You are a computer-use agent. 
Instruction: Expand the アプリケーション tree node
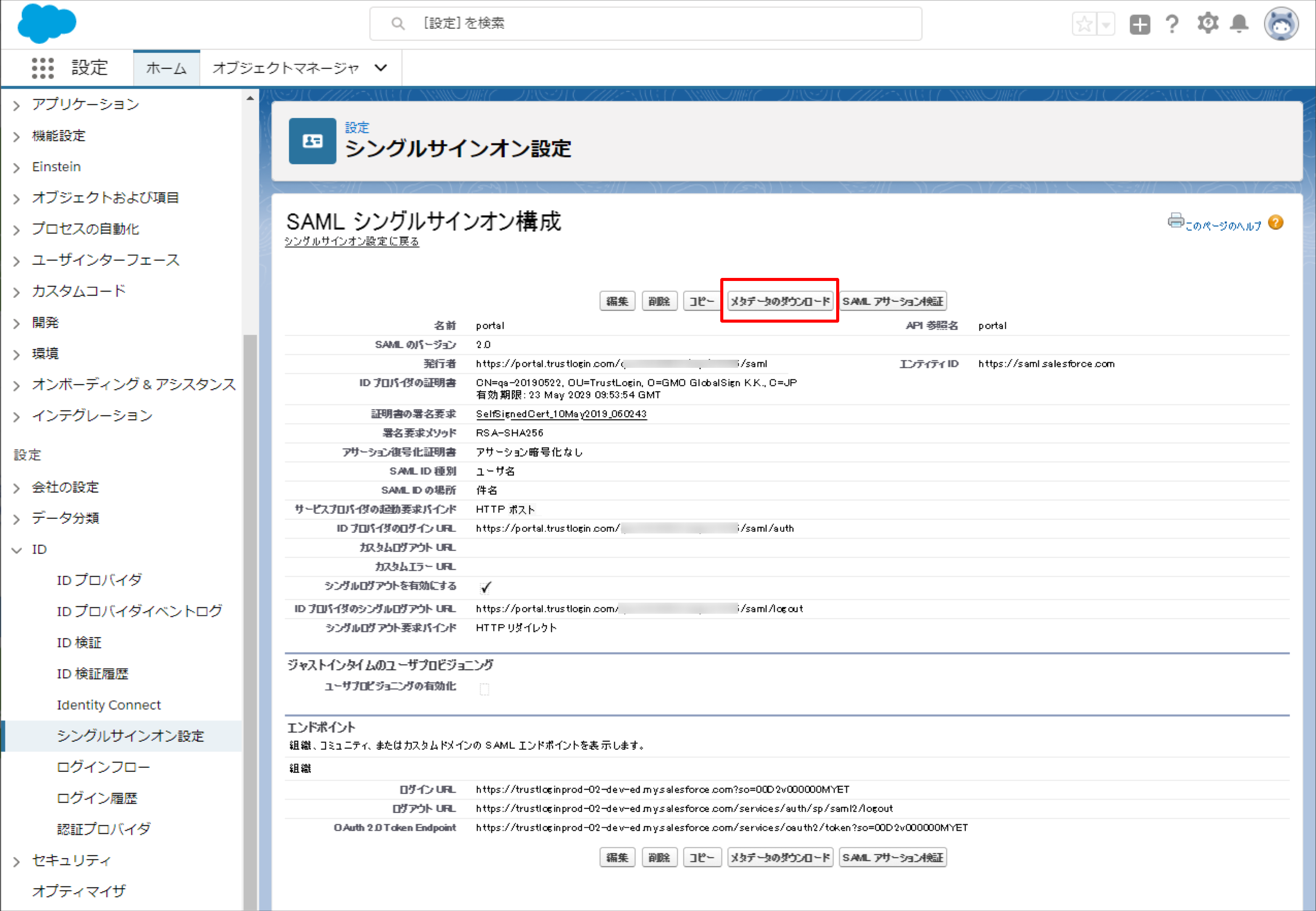click(17, 105)
